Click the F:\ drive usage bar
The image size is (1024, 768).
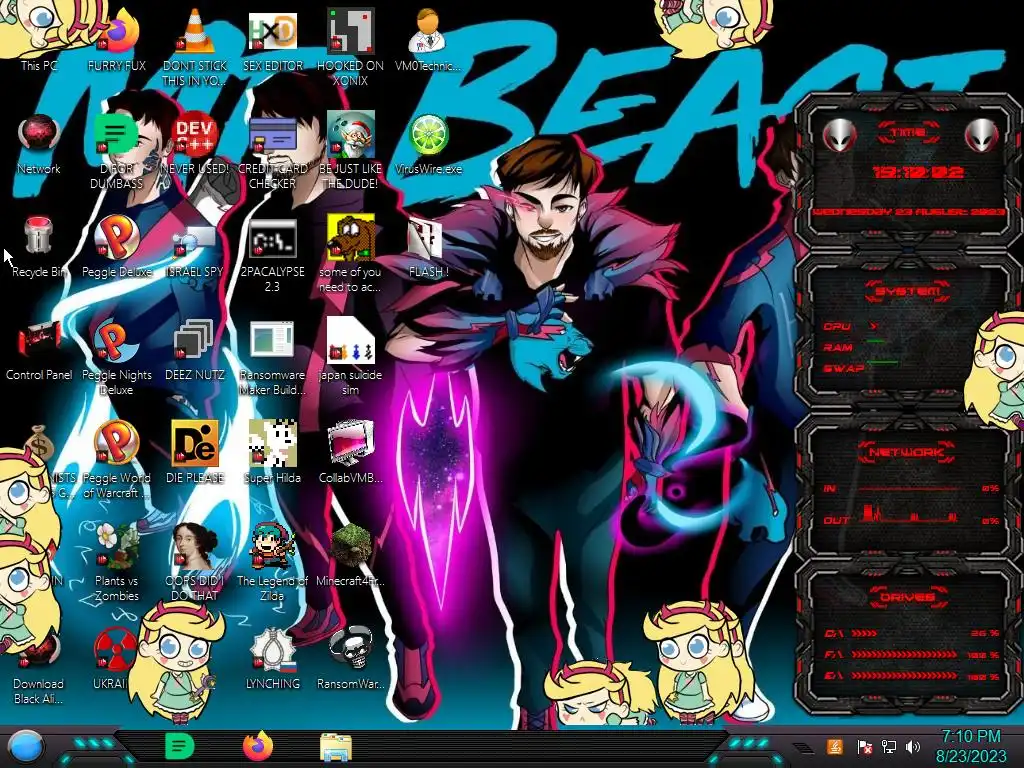tap(912, 654)
